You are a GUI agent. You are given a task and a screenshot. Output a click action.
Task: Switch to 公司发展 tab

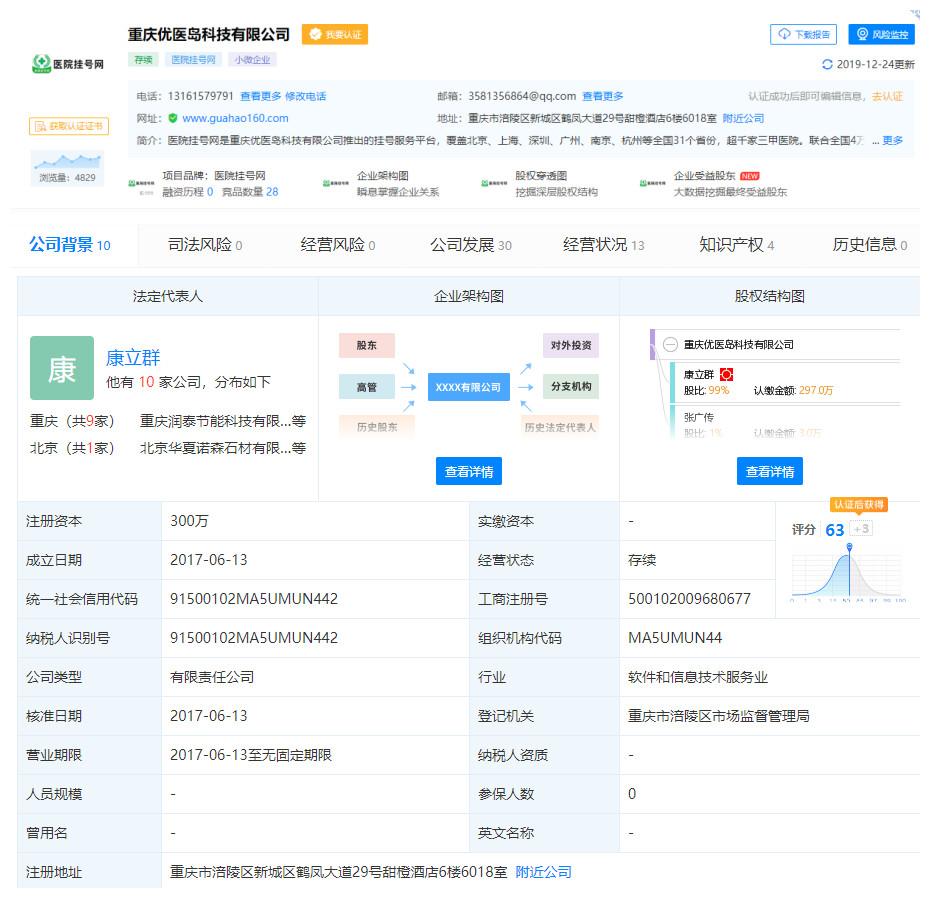[471, 244]
